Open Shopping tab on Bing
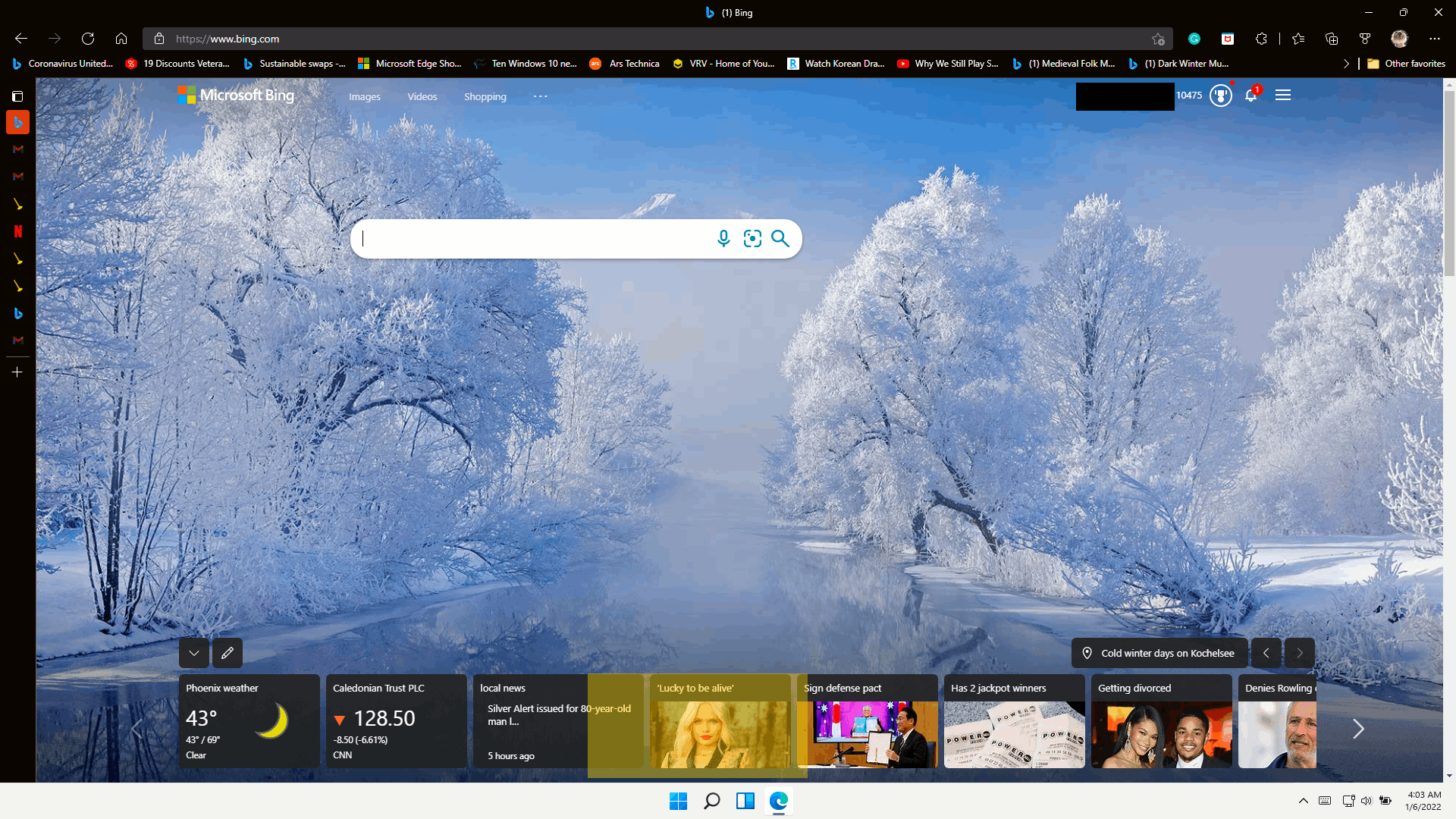The image size is (1456, 819). pyautogui.click(x=485, y=97)
